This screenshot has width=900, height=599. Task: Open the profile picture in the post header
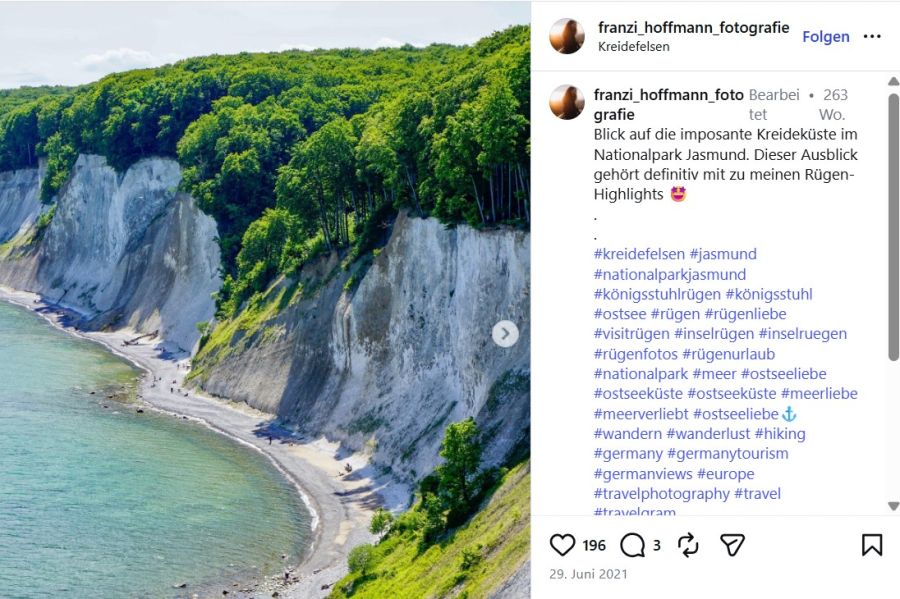click(x=567, y=36)
